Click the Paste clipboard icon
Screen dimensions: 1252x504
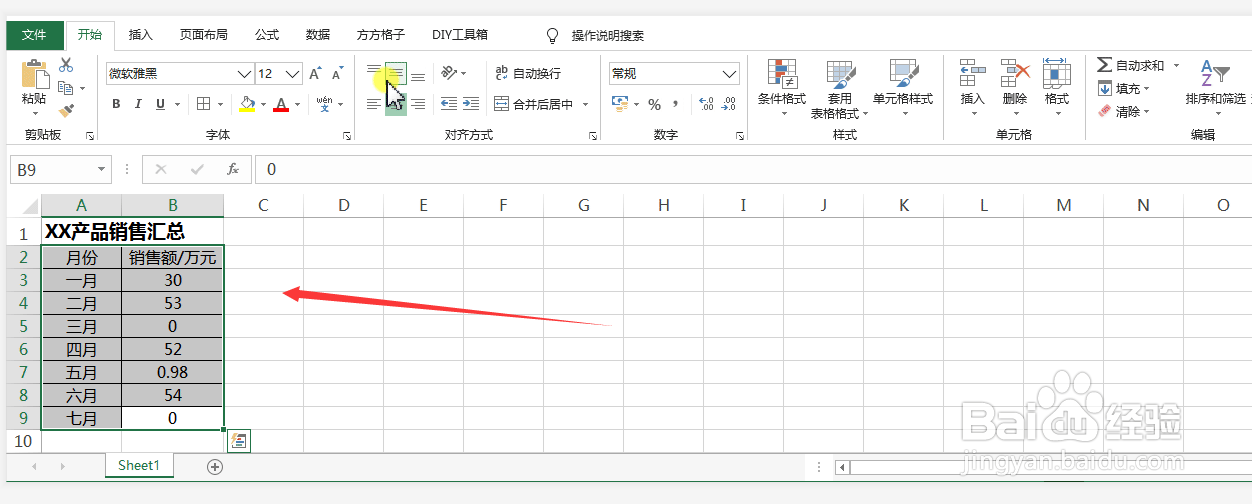34,76
